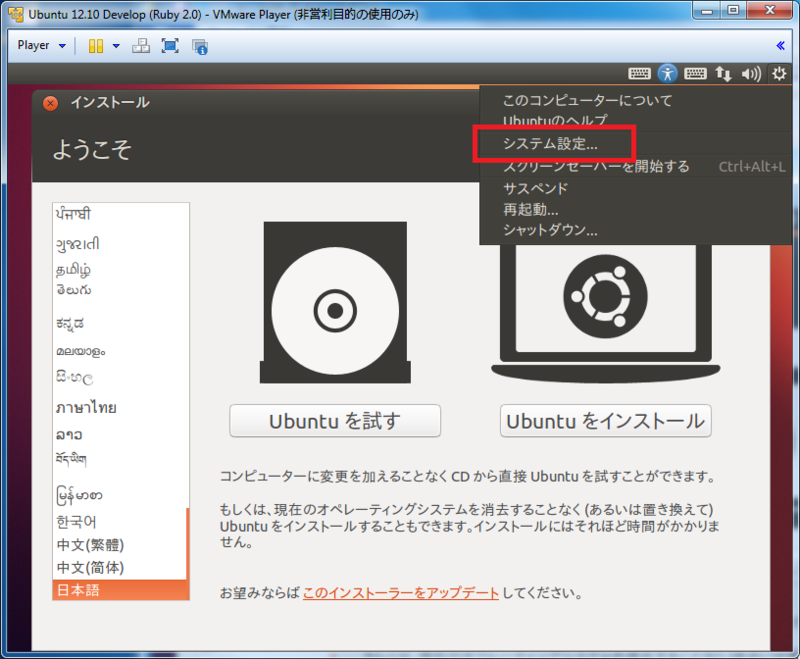The height and width of the screenshot is (659, 800).
Task: Click the CD disc illustration
Action: click(x=335, y=302)
